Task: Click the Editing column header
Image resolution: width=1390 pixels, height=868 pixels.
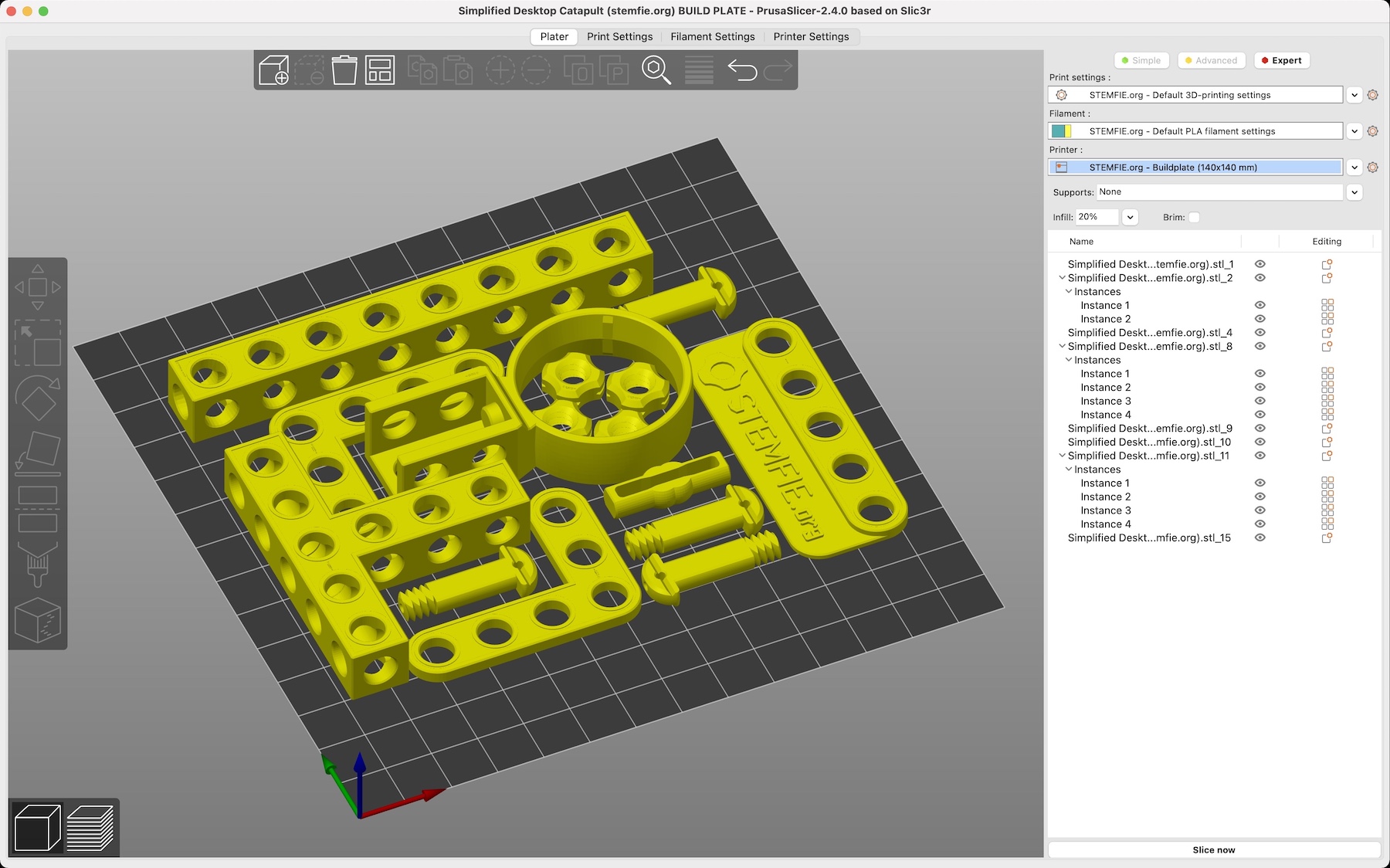Action: [x=1327, y=242]
